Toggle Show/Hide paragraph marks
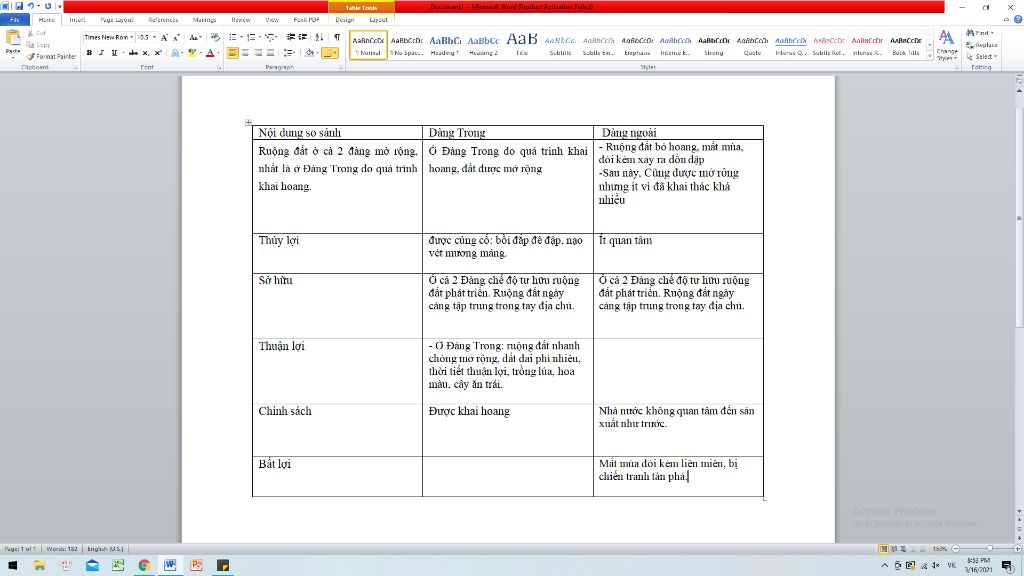 336,37
